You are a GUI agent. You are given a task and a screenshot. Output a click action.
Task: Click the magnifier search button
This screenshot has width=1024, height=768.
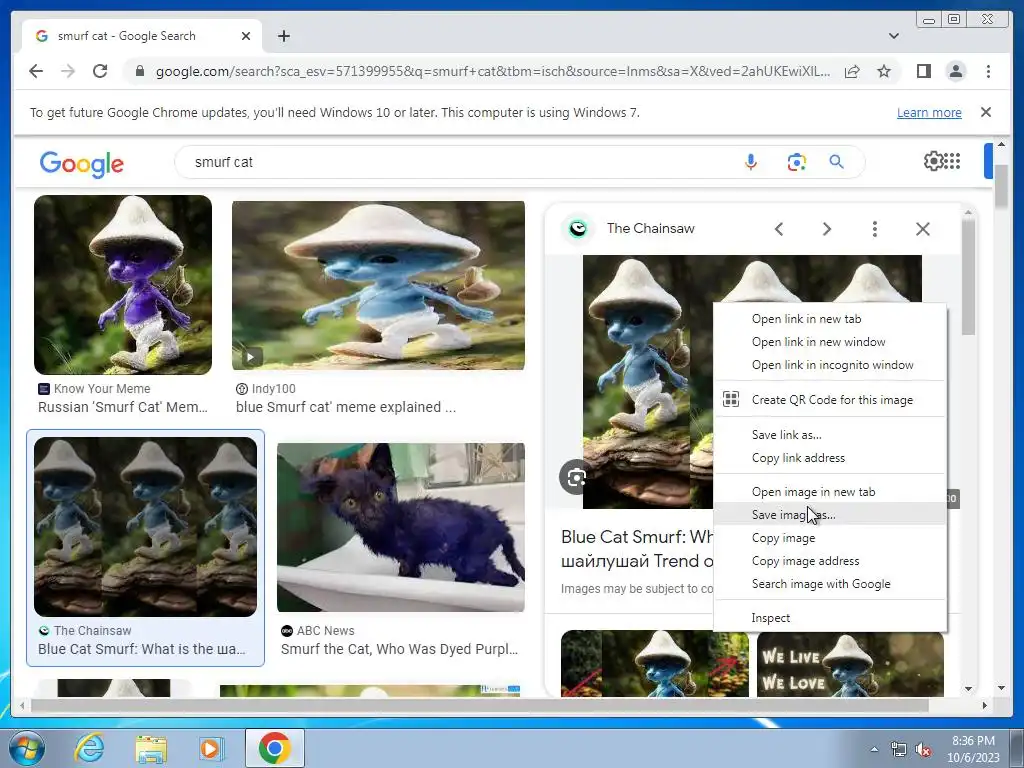[837, 162]
